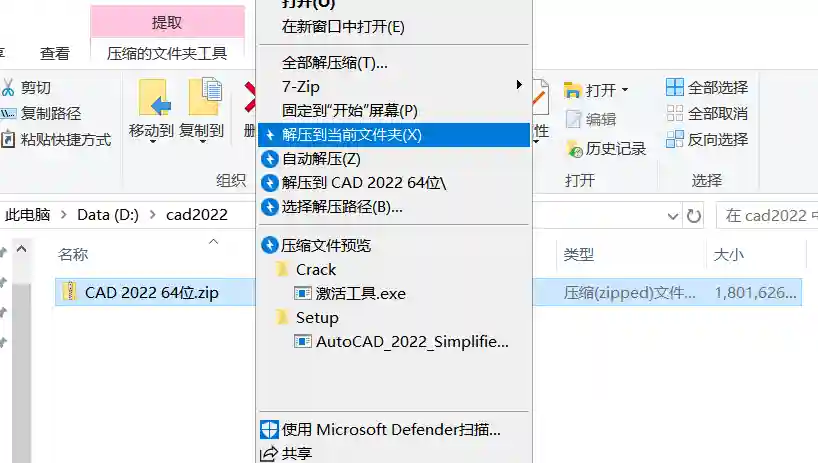Open the History record icon
Image resolution: width=818 pixels, height=463 pixels.
click(574, 149)
